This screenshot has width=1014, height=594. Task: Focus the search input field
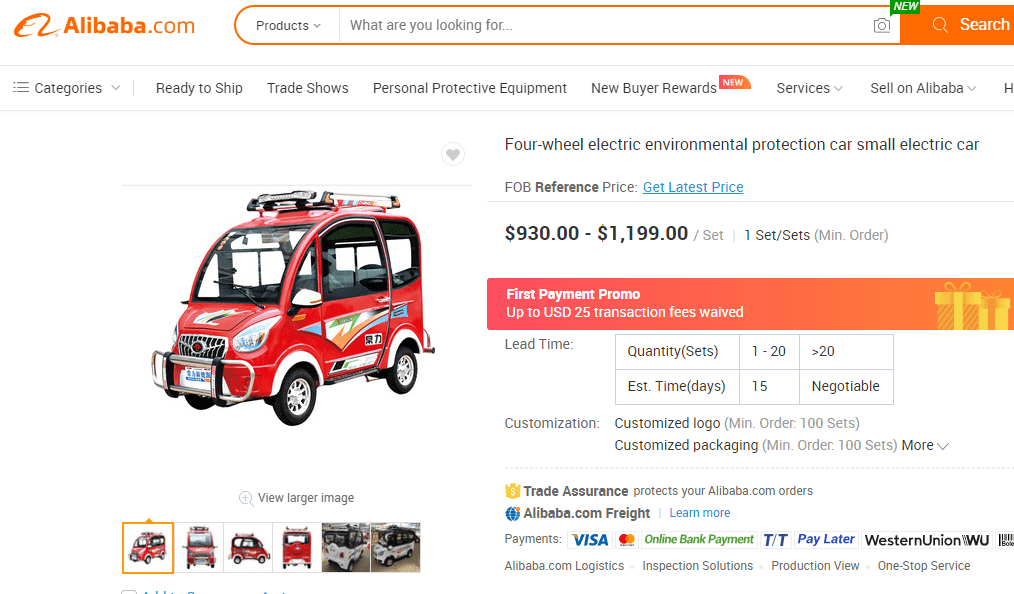600,25
